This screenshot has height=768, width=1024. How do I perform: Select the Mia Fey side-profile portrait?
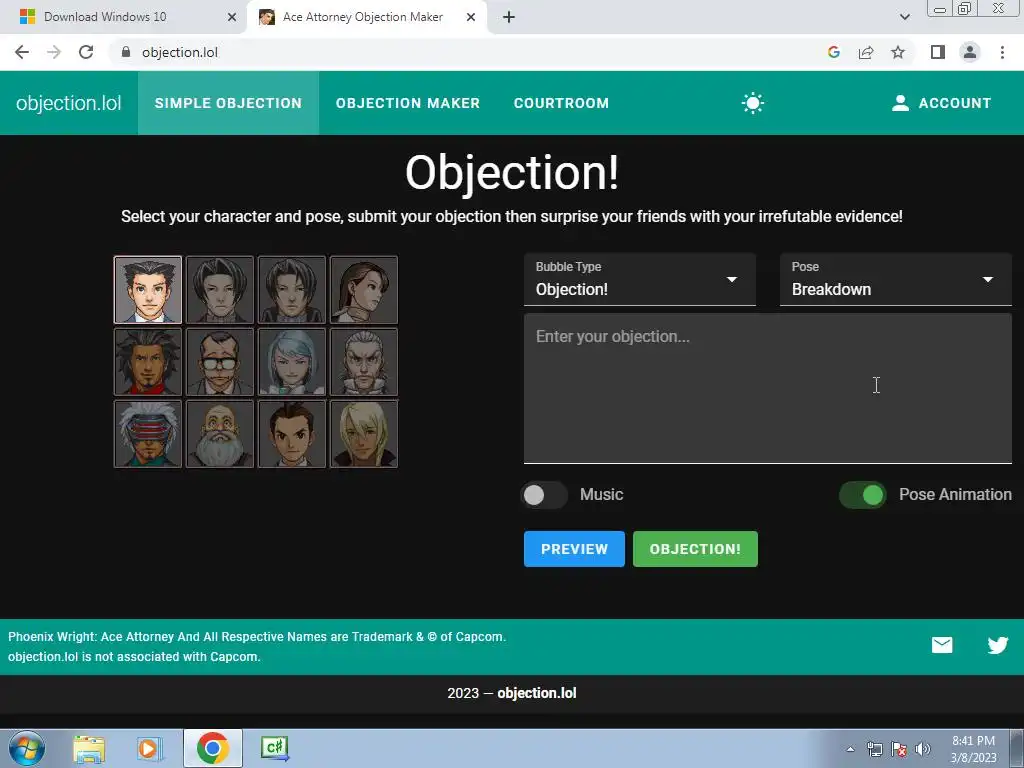[x=364, y=289]
